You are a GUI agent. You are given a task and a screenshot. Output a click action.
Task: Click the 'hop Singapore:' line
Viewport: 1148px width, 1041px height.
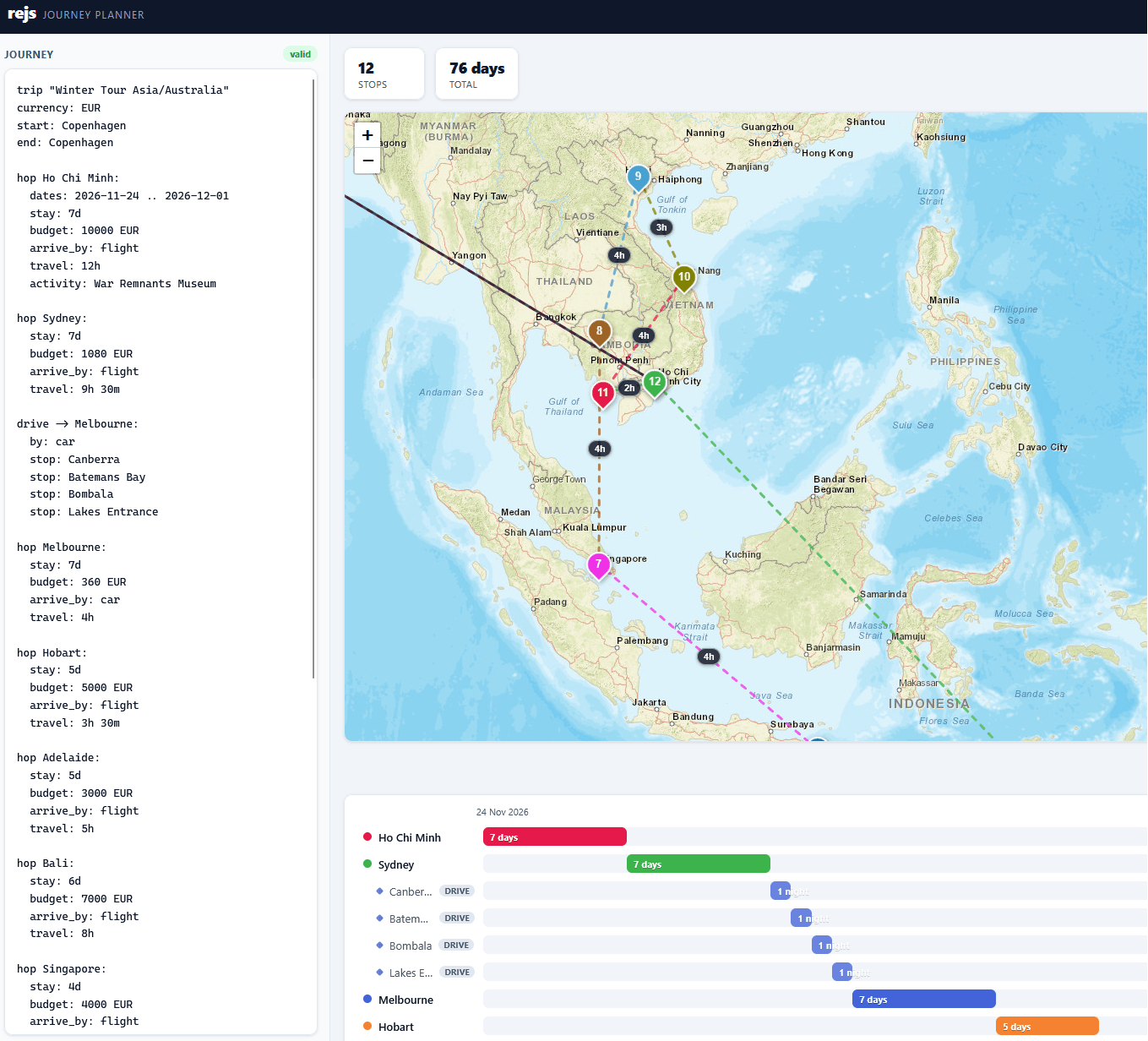pos(62,969)
